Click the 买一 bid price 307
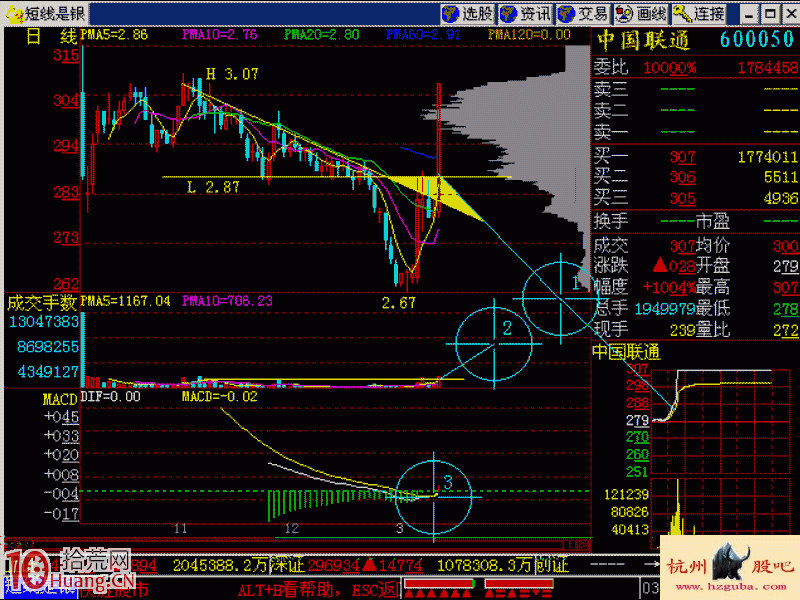The image size is (800, 600). [683, 157]
